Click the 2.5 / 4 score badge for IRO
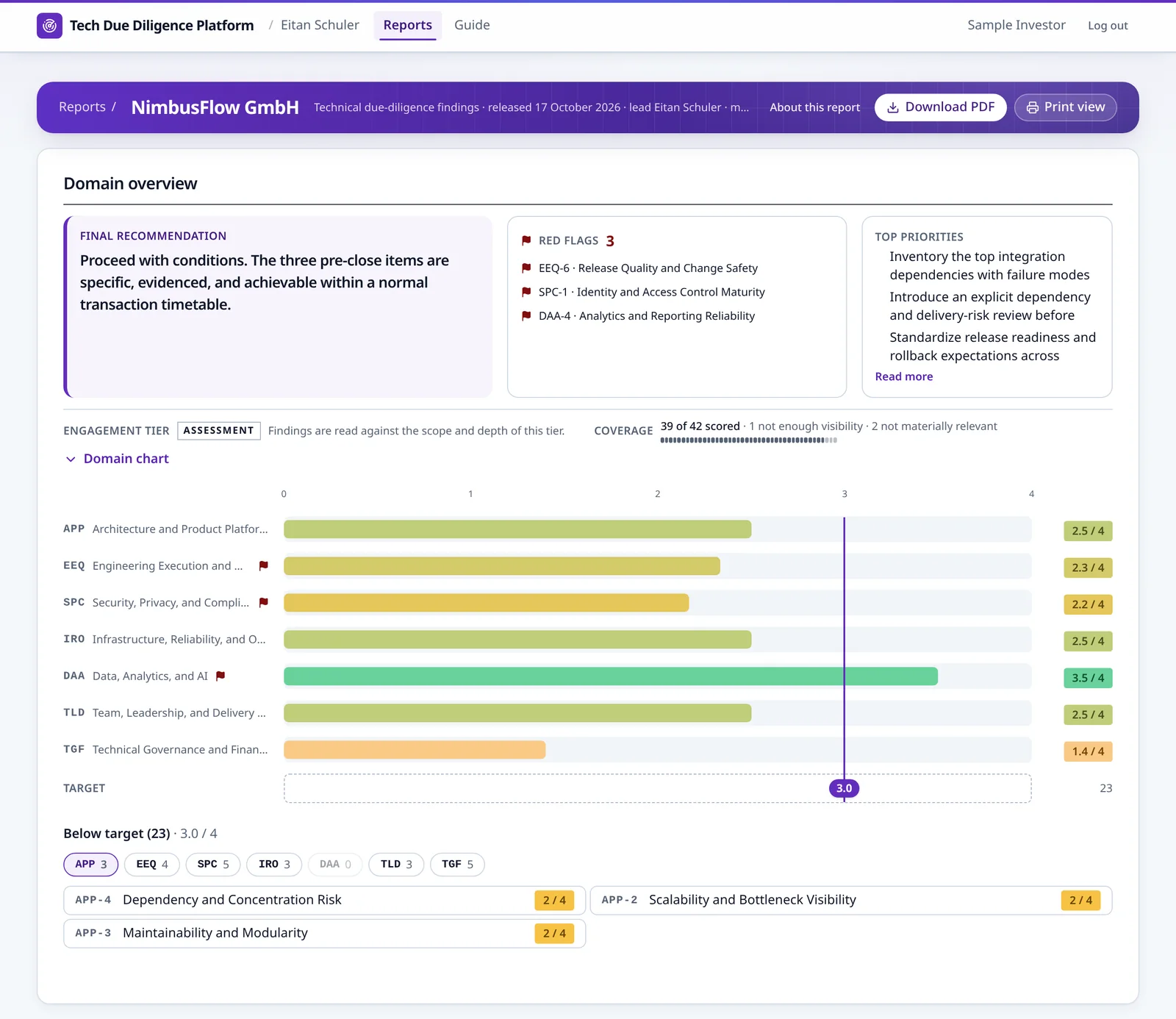 pyautogui.click(x=1088, y=641)
